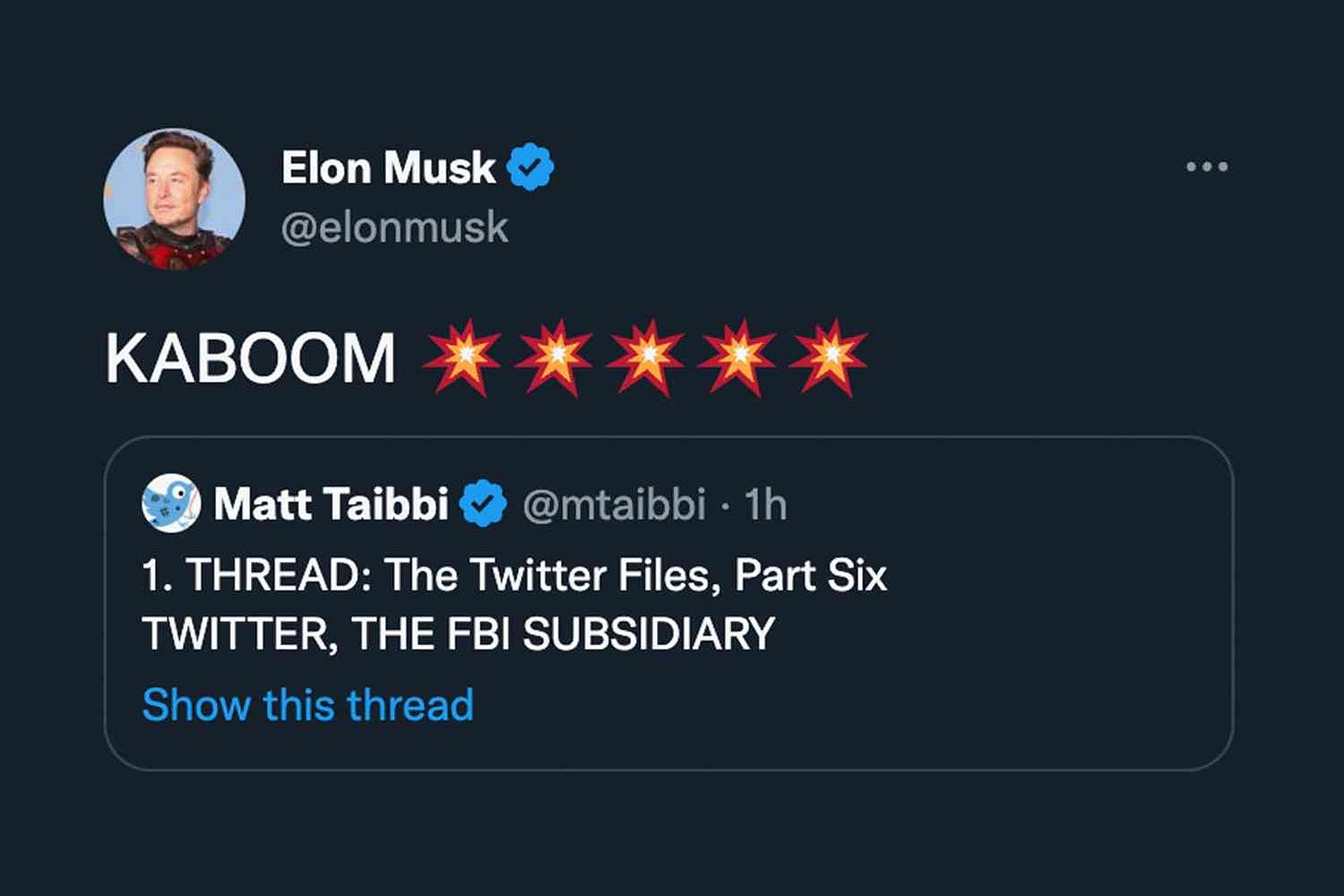1344x896 pixels.
Task: Click the Elon Musk display name
Action: pyautogui.click(x=388, y=166)
